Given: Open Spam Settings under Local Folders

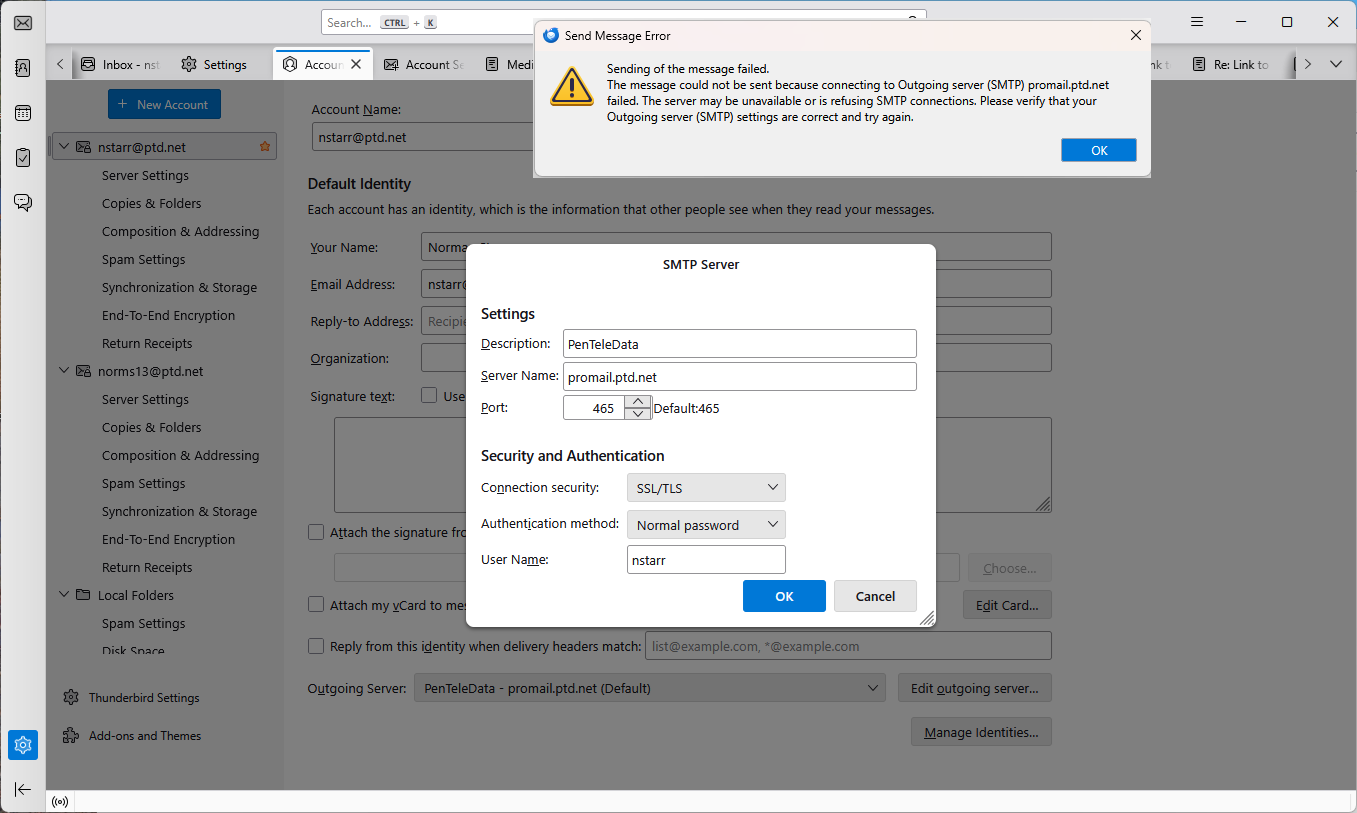Looking at the screenshot, I should click(x=144, y=623).
